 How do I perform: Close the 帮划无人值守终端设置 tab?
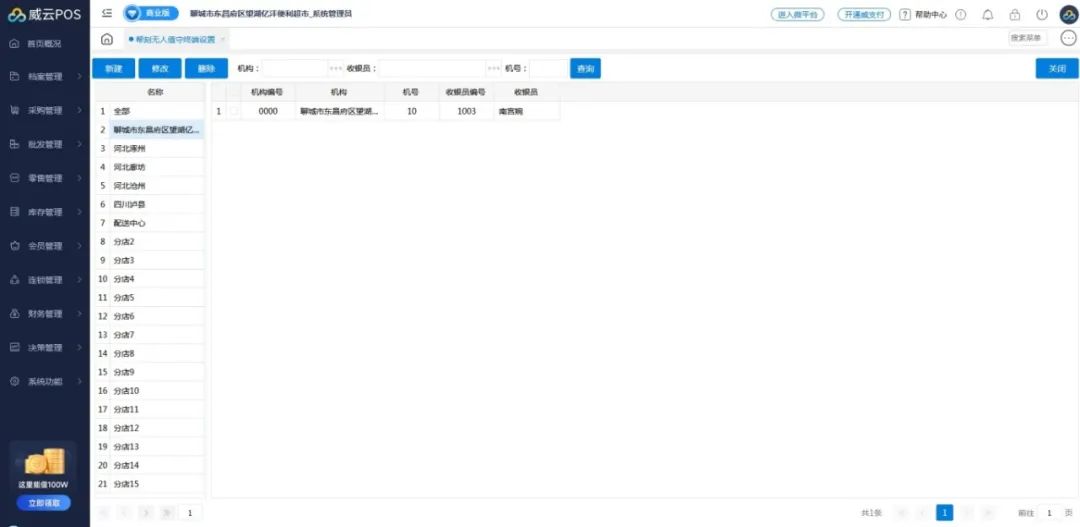tap(222, 39)
